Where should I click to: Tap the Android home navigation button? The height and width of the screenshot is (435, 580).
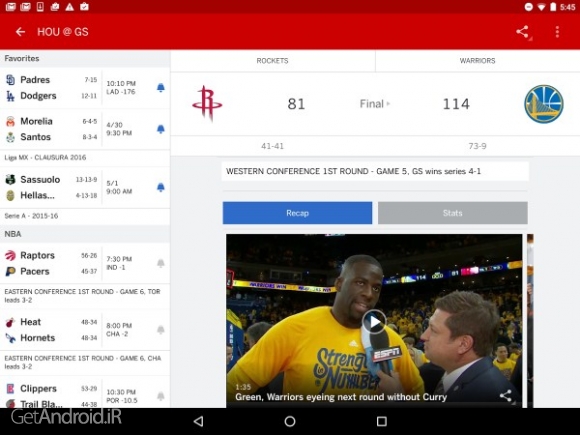290,421
